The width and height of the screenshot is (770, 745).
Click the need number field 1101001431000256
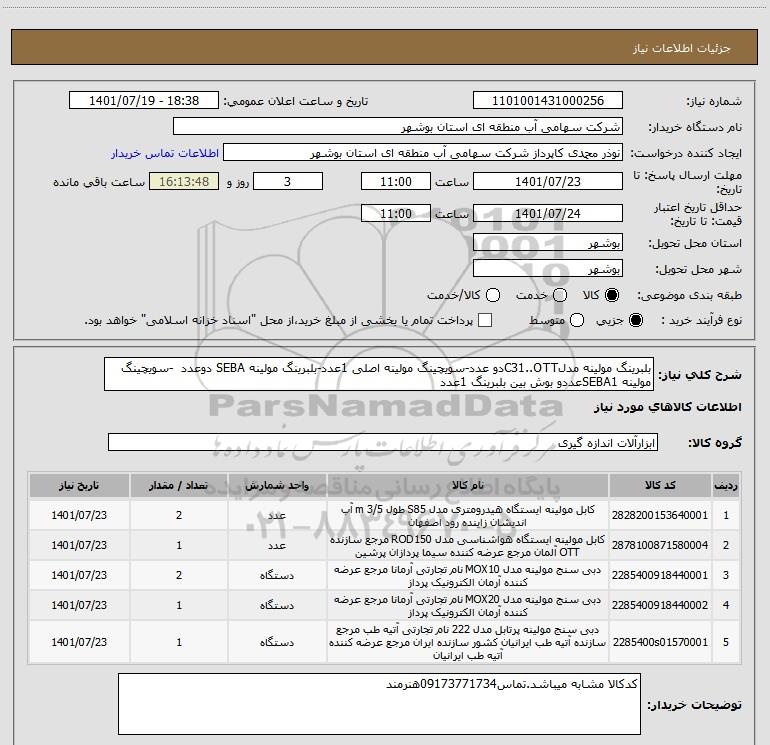click(548, 101)
